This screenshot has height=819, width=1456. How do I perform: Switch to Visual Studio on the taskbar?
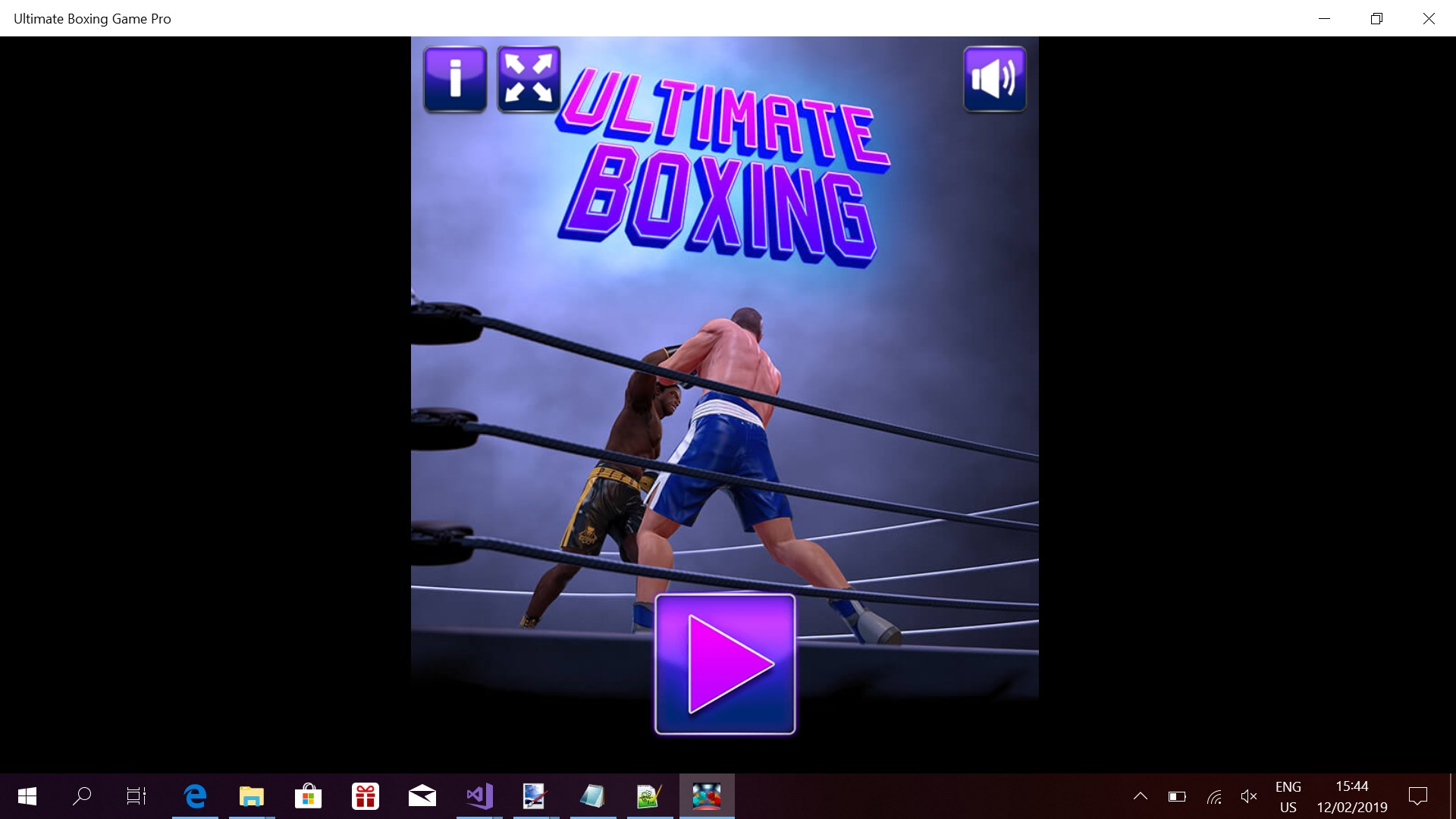click(x=479, y=796)
